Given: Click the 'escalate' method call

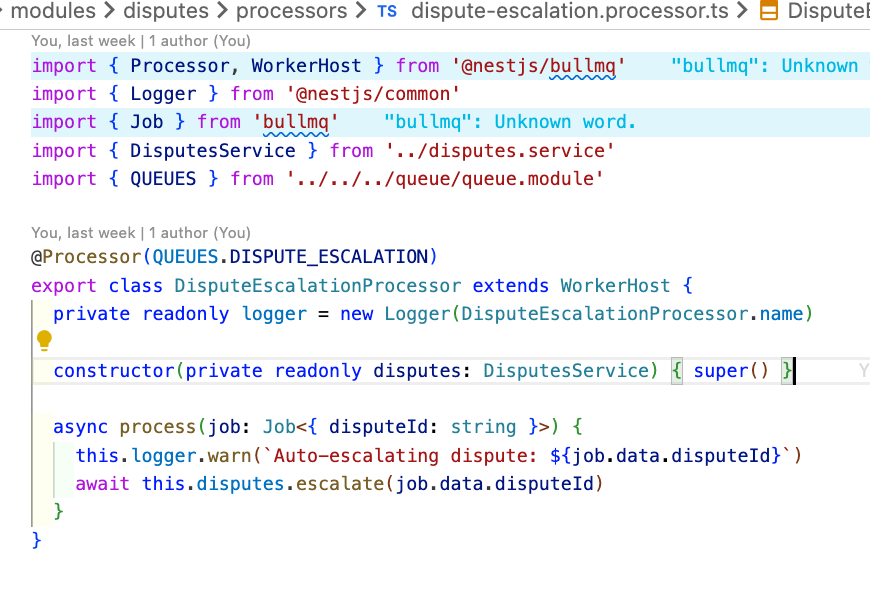Looking at the screenshot, I should [x=340, y=483].
